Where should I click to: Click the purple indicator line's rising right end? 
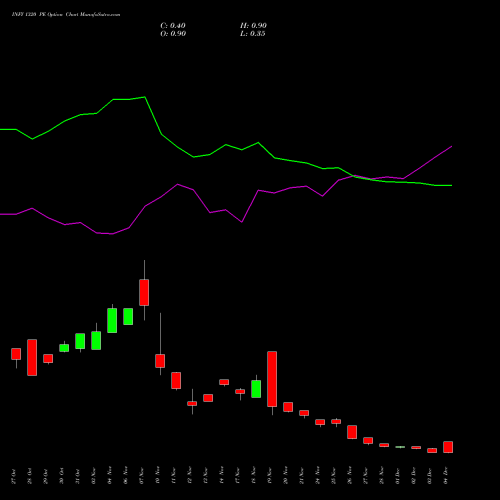pos(451,146)
